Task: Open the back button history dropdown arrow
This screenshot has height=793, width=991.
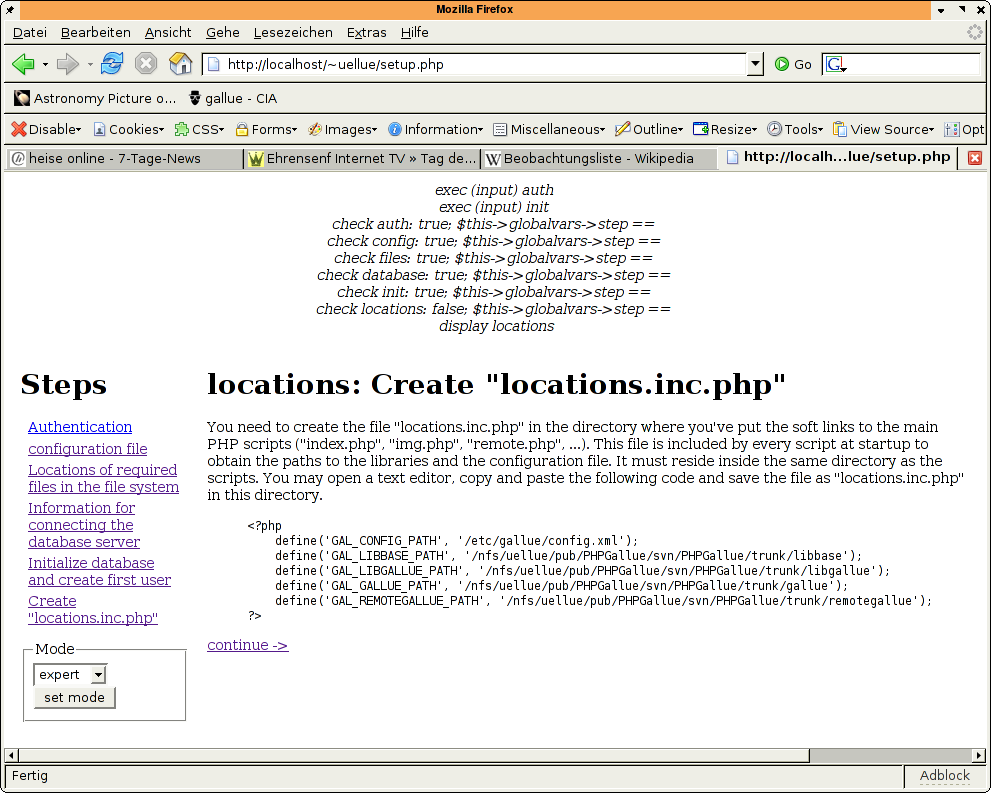Action: [45, 64]
